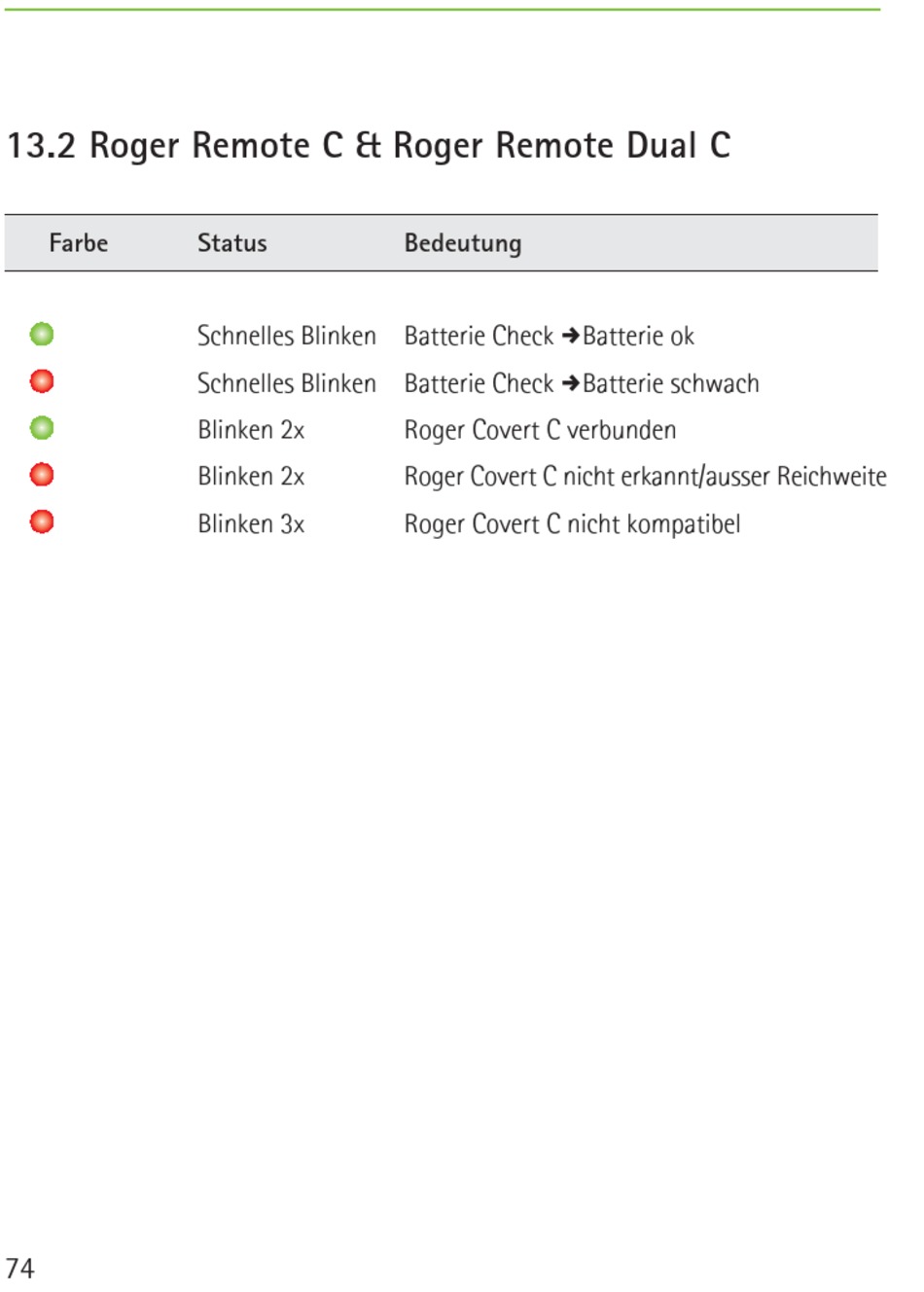Click the red LED for Batterie schwach

(x=42, y=381)
